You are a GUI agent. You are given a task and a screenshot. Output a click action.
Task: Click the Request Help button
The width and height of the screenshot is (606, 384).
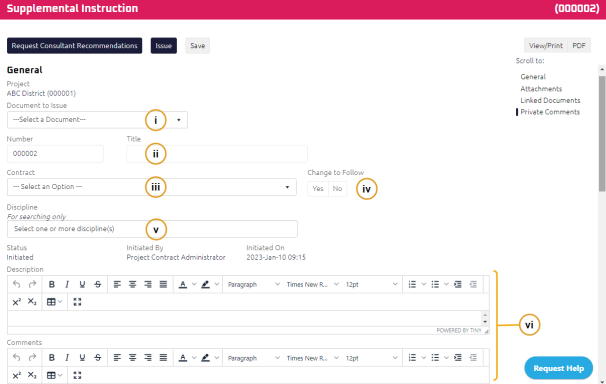click(x=558, y=368)
